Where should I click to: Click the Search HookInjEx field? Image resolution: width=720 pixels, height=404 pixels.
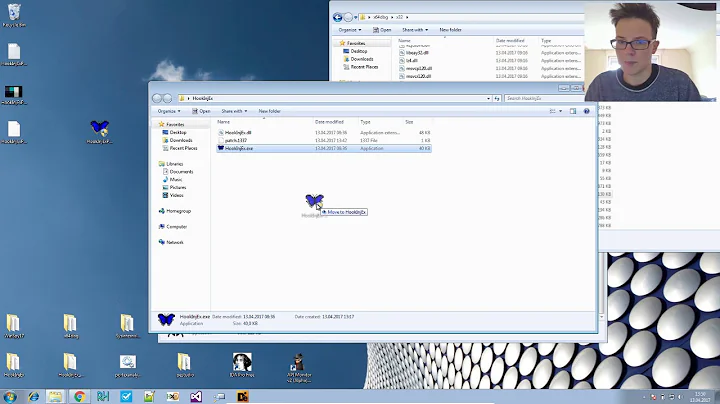click(544, 98)
